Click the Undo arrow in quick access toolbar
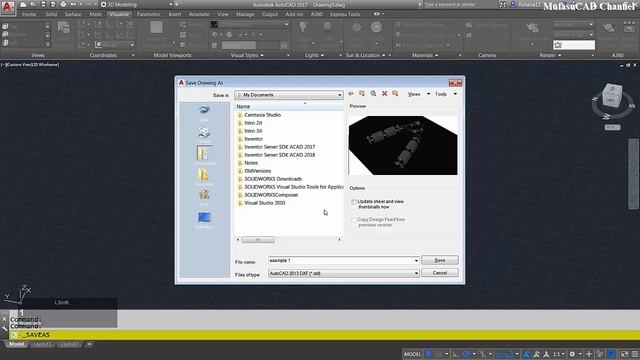Screen dimensions: 640x360 click(73, 4)
